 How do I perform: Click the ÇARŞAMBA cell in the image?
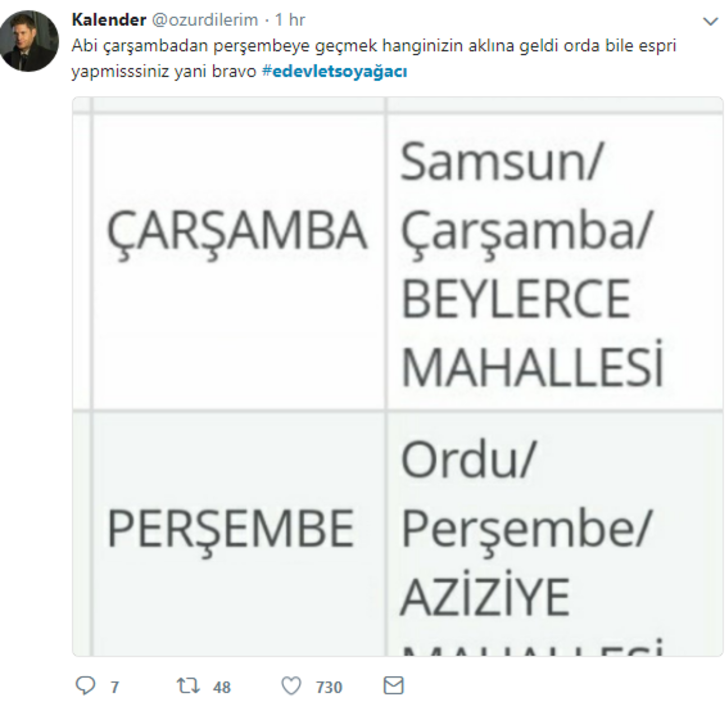click(x=237, y=232)
